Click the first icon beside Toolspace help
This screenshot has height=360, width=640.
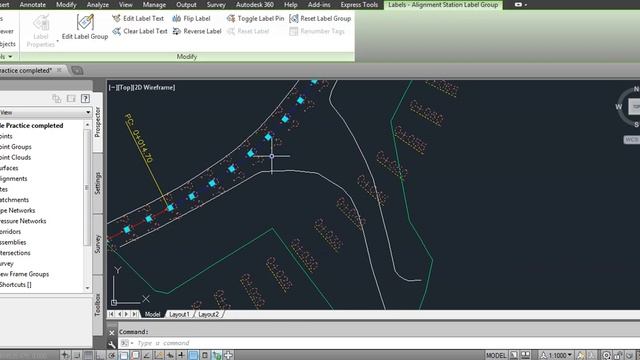coord(56,98)
